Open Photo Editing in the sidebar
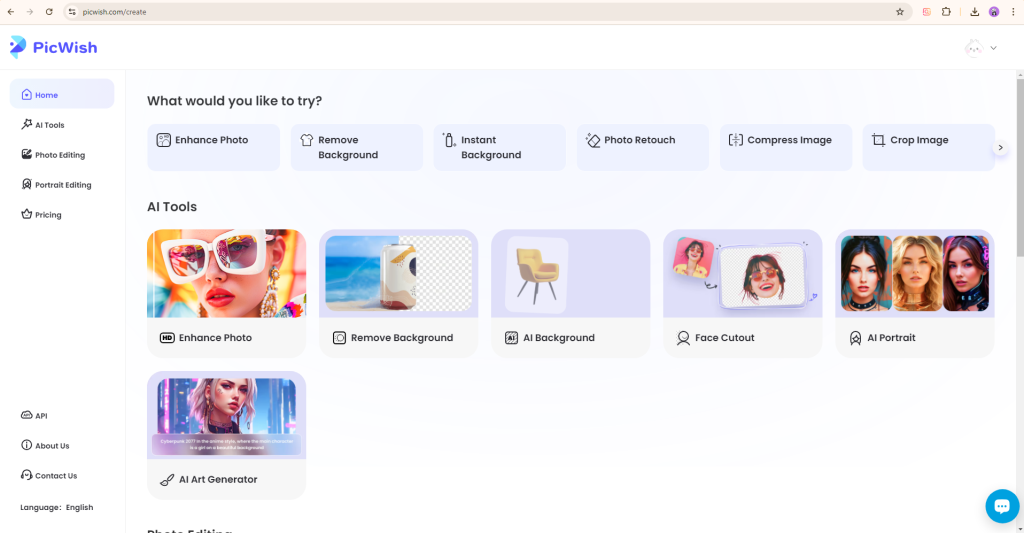This screenshot has height=533, width=1024. pos(59,155)
